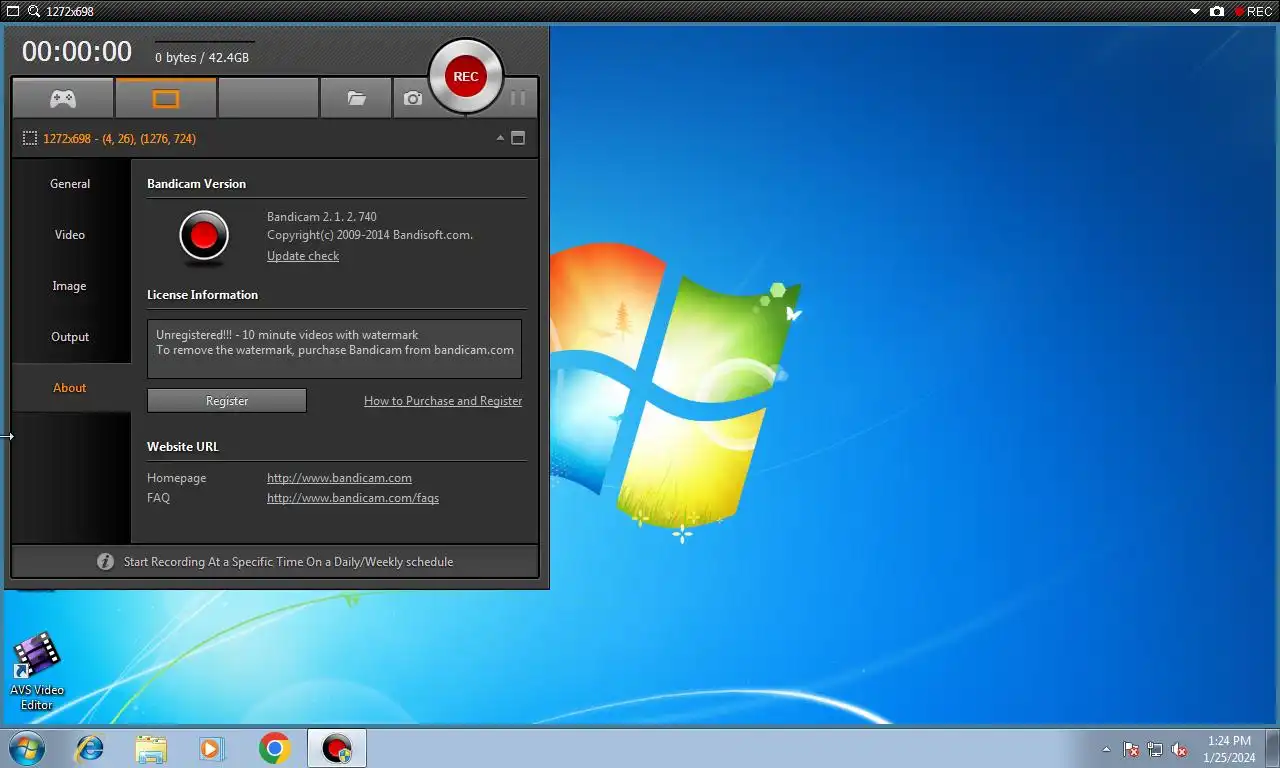Open the bandicam.com/faqs link

click(353, 498)
